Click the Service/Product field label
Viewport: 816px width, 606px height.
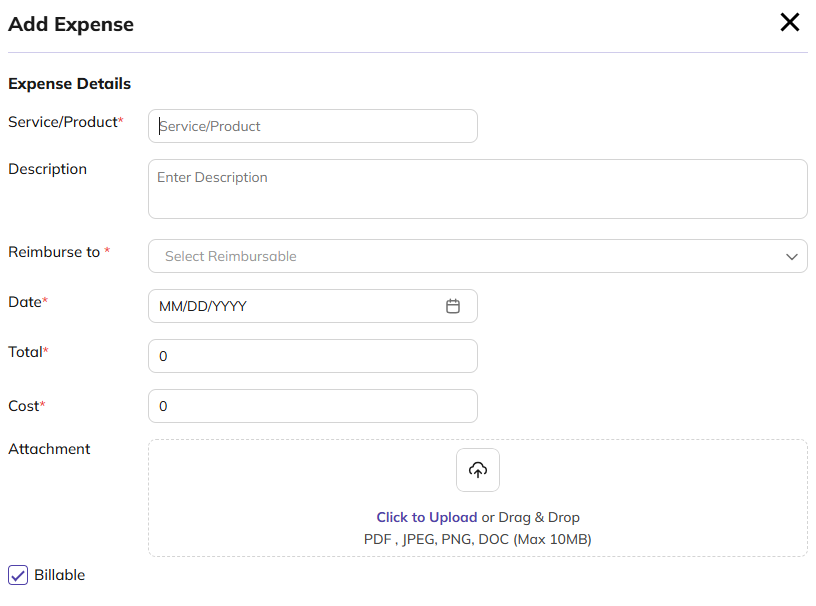click(x=63, y=121)
